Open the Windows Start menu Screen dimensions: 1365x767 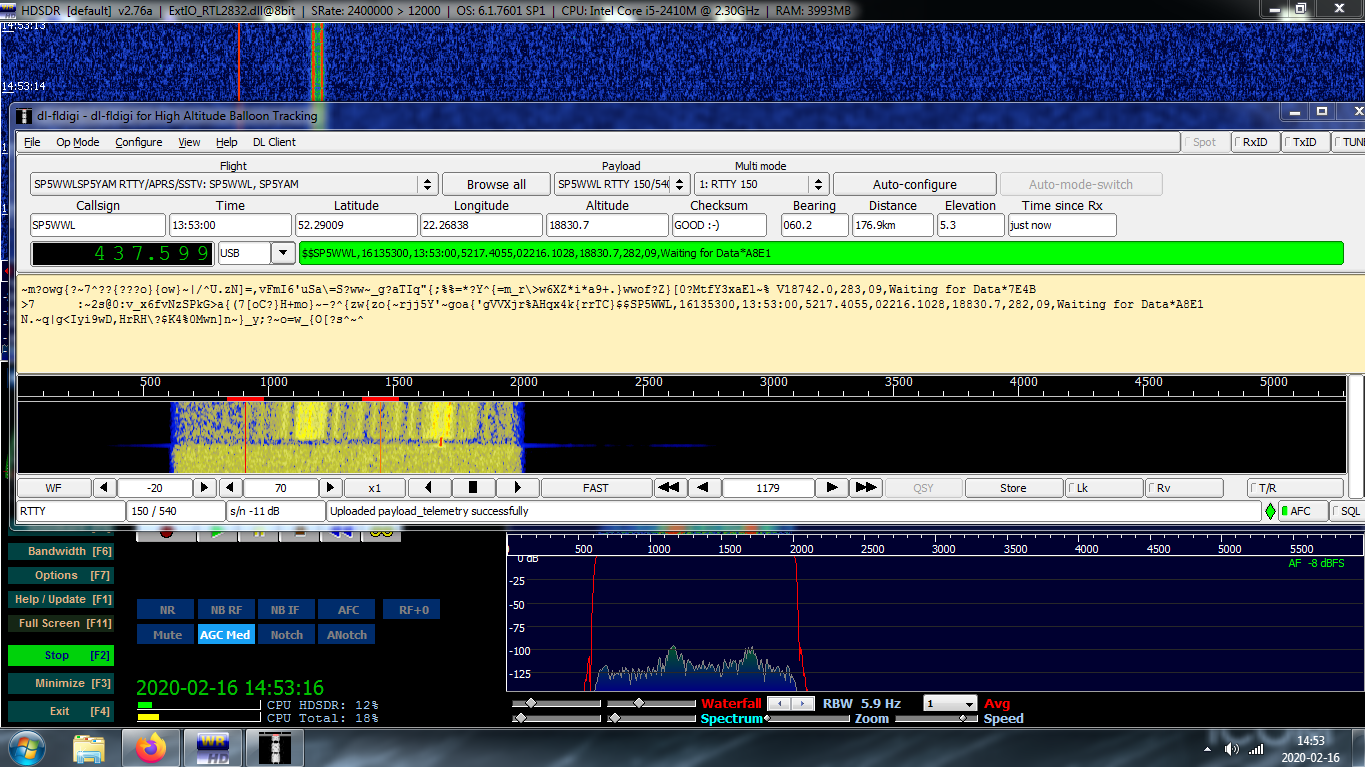[27, 747]
